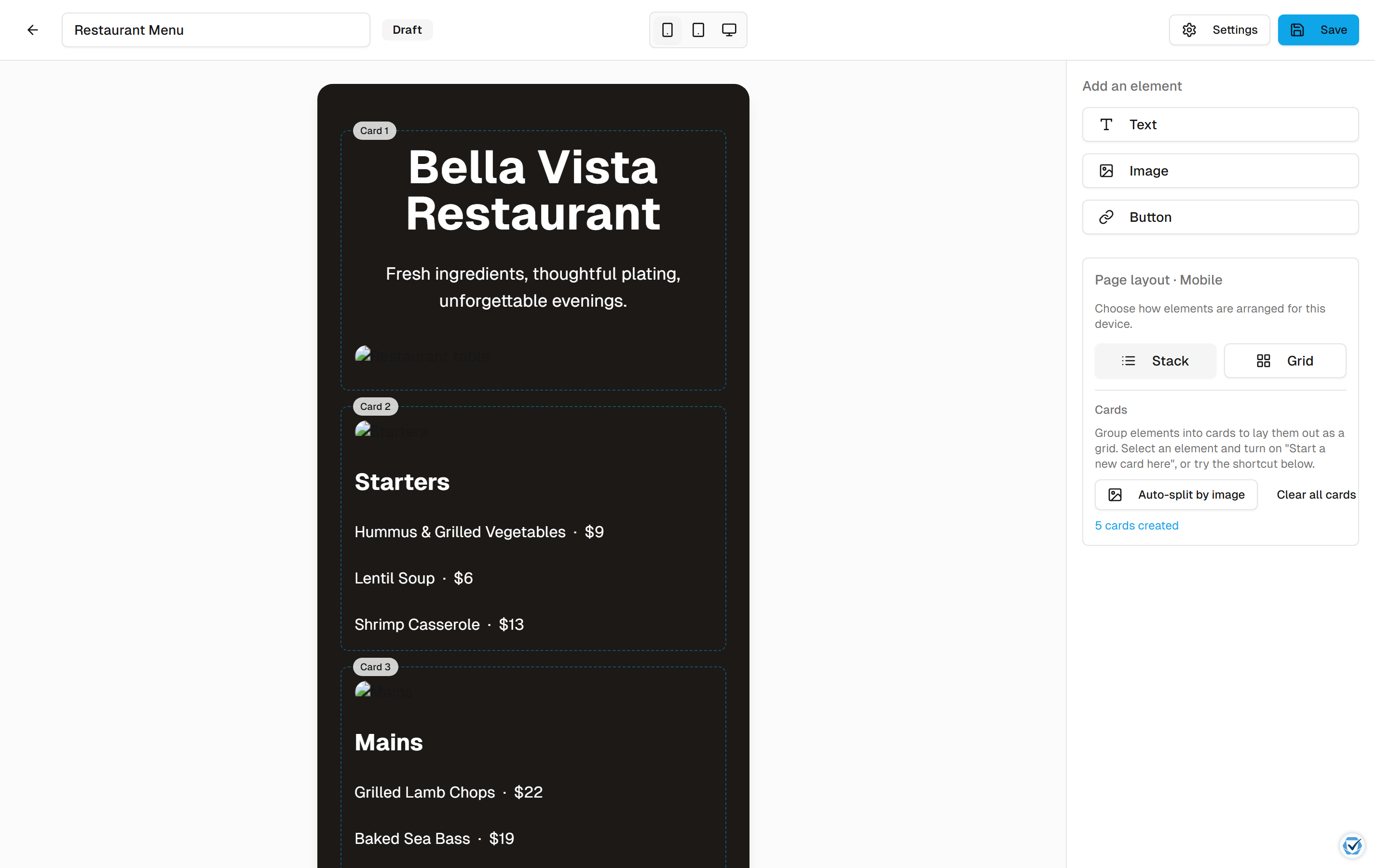Select the Card 1 label
The width and height of the screenshot is (1389, 868).
(374, 131)
